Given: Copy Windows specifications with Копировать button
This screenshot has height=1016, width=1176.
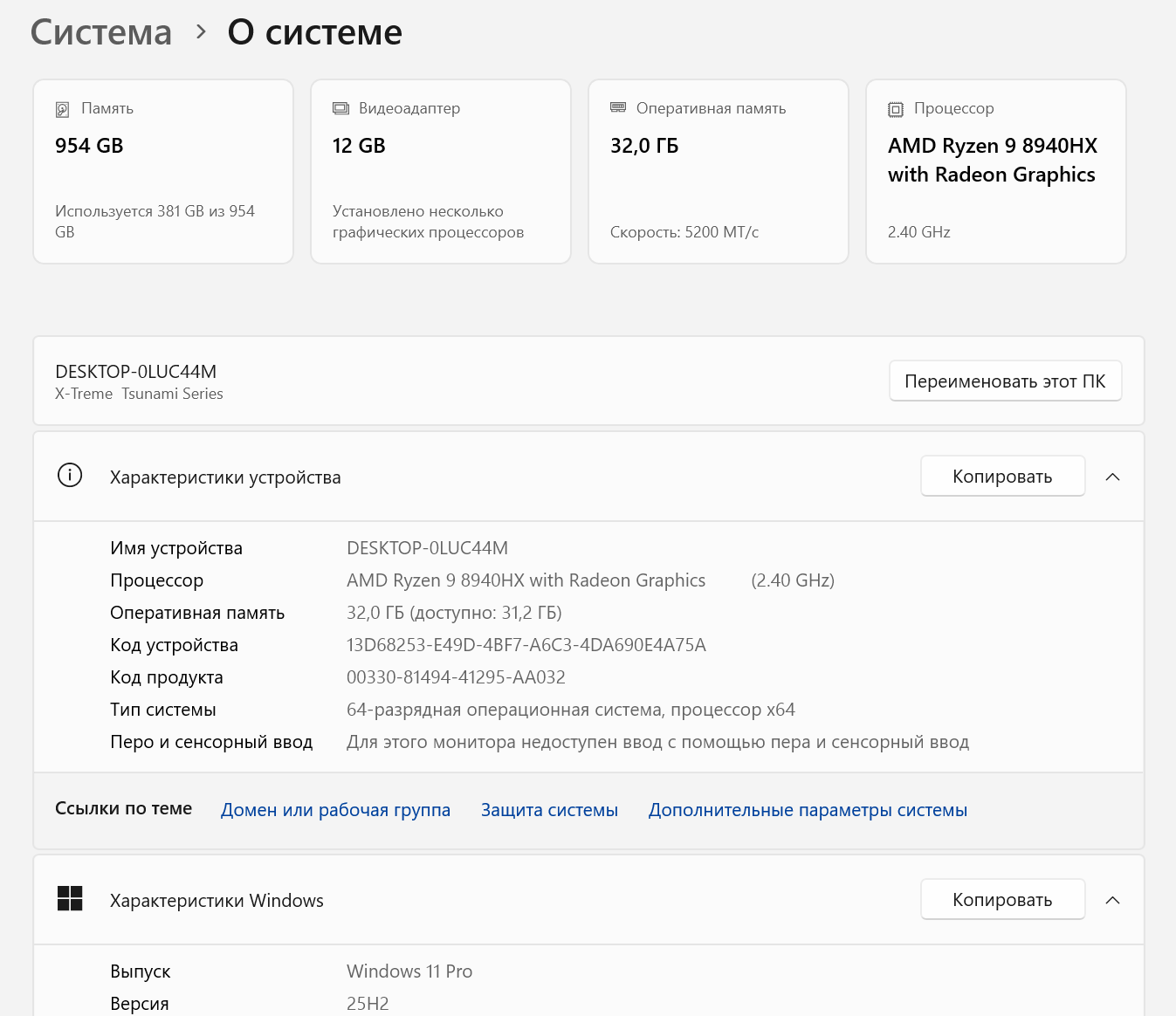Looking at the screenshot, I should pos(1002,900).
